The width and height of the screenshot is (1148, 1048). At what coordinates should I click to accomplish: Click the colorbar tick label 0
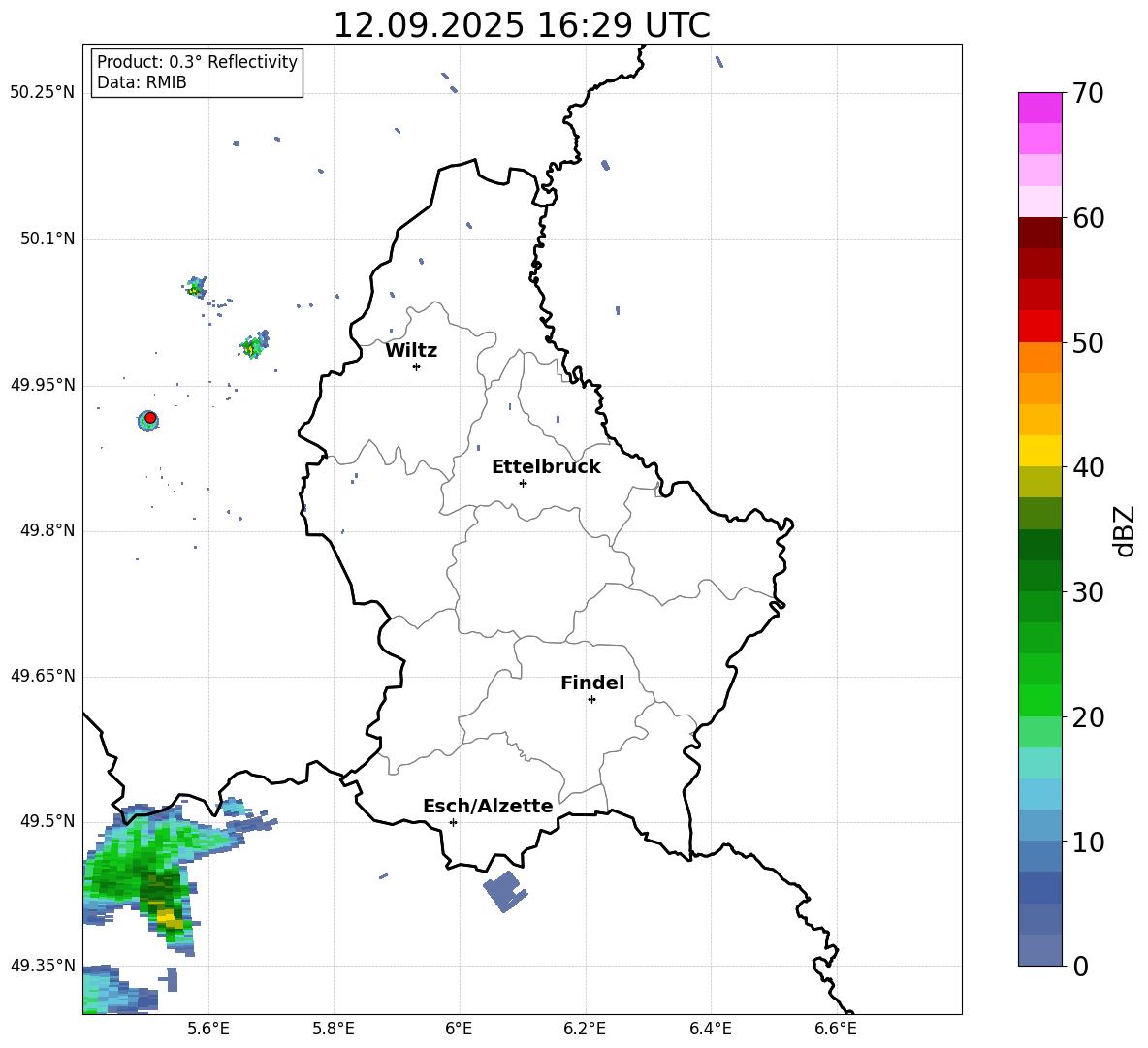tap(1080, 966)
